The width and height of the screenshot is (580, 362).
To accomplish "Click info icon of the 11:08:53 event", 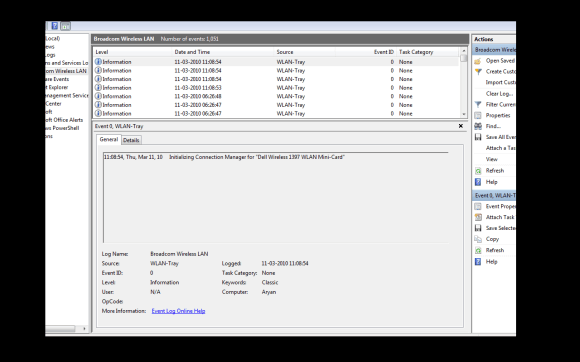I will 98,88.
